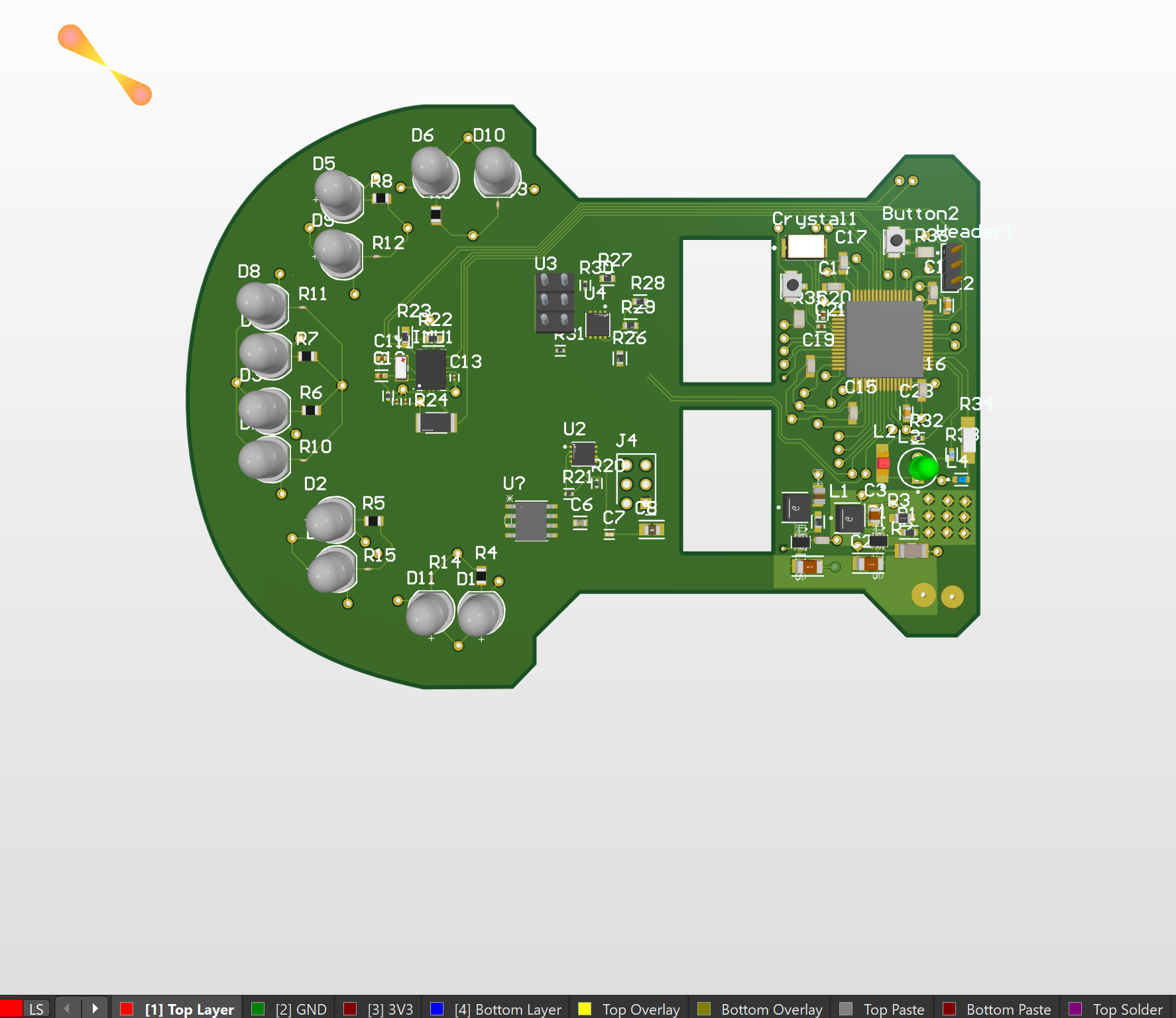This screenshot has width=1176, height=1018.
Task: Click the 3D view orientation gizmo
Action: pyautogui.click(x=105, y=65)
